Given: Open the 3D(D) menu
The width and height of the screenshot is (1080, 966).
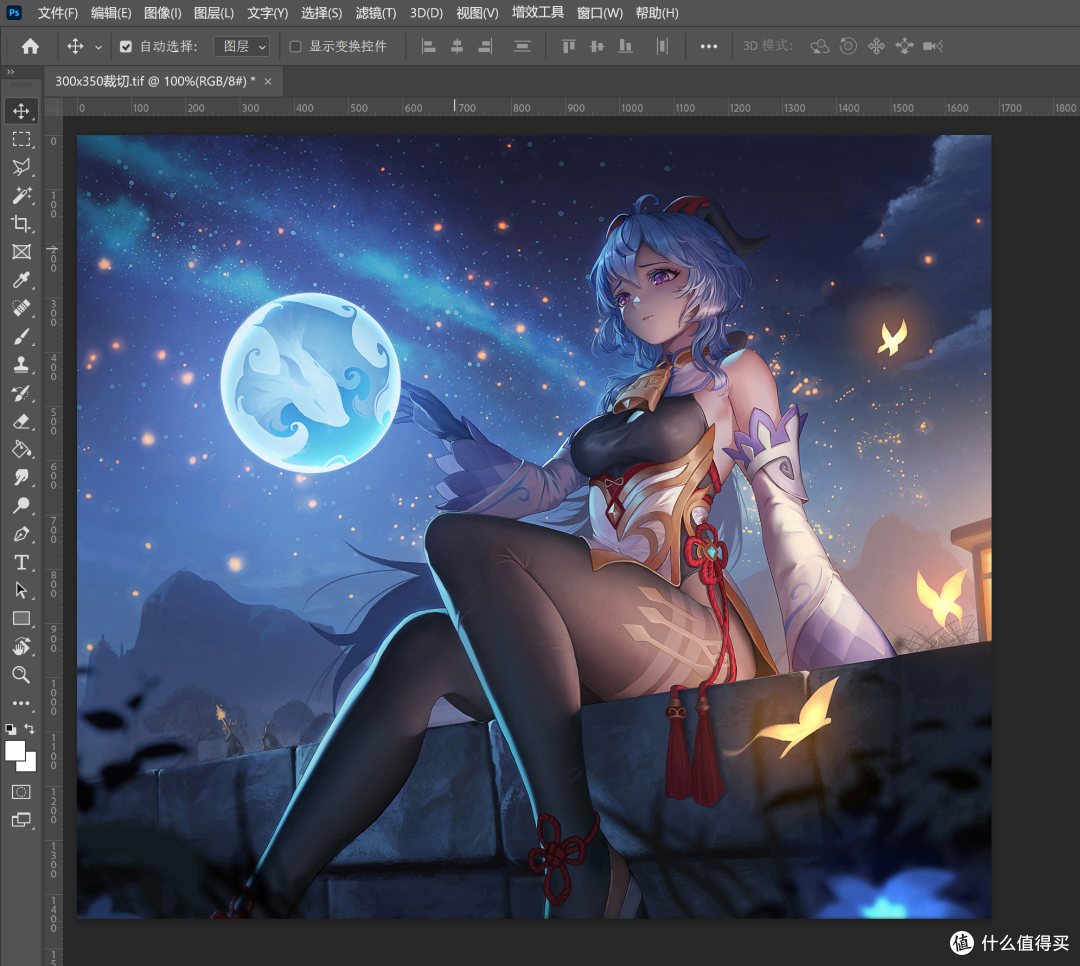Looking at the screenshot, I should point(426,13).
